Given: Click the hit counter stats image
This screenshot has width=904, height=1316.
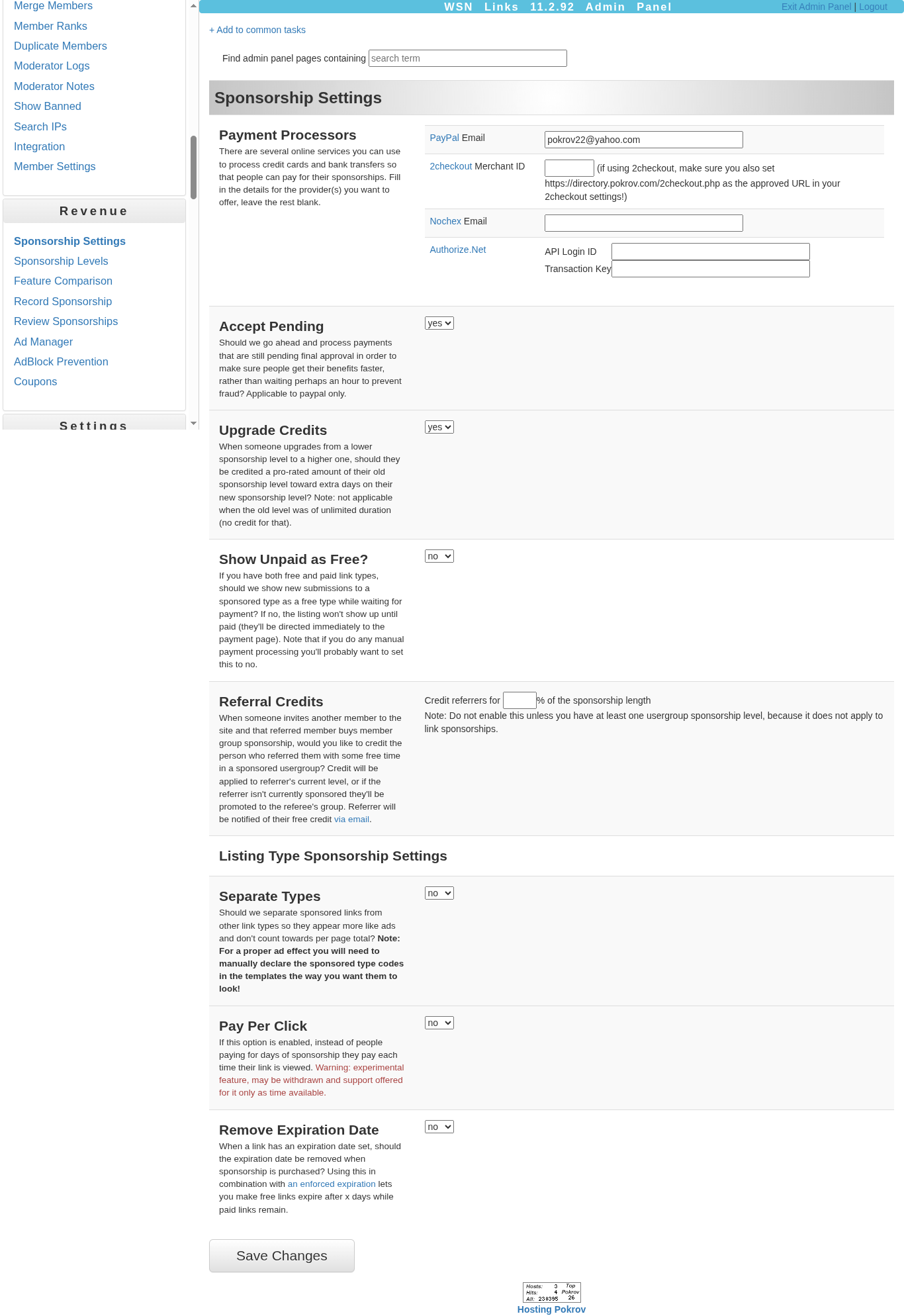Looking at the screenshot, I should (552, 1292).
